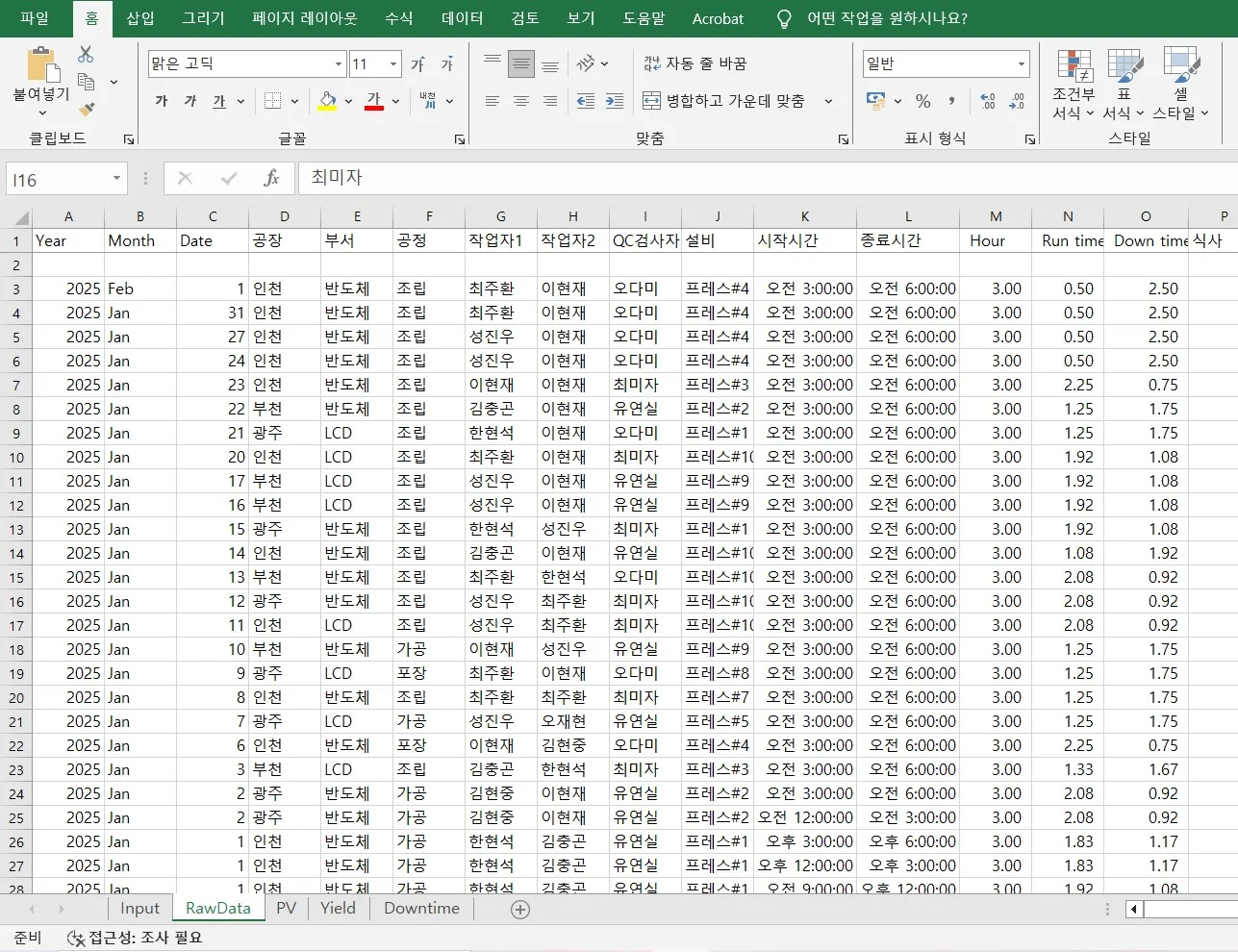This screenshot has width=1238, height=952.
Task: Click the Paste (붙여넣기) icon
Action: [x=41, y=65]
